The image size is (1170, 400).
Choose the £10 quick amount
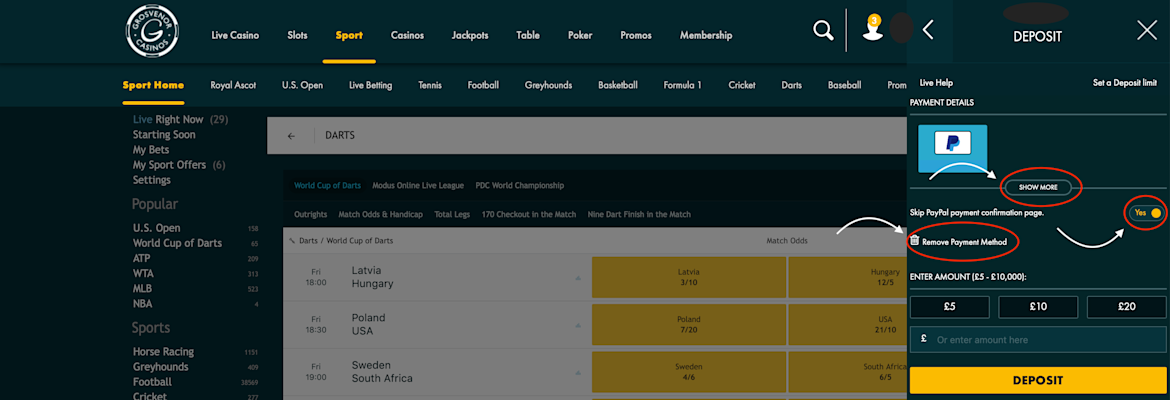click(x=1038, y=307)
